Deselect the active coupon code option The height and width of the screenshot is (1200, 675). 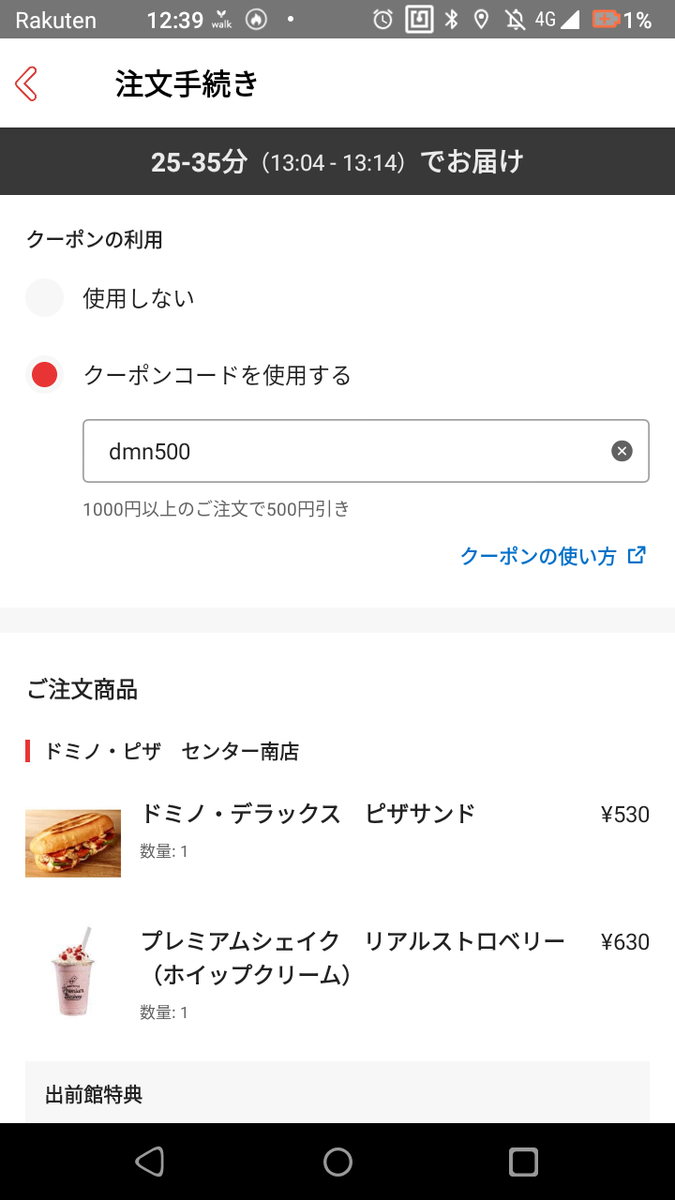44,374
